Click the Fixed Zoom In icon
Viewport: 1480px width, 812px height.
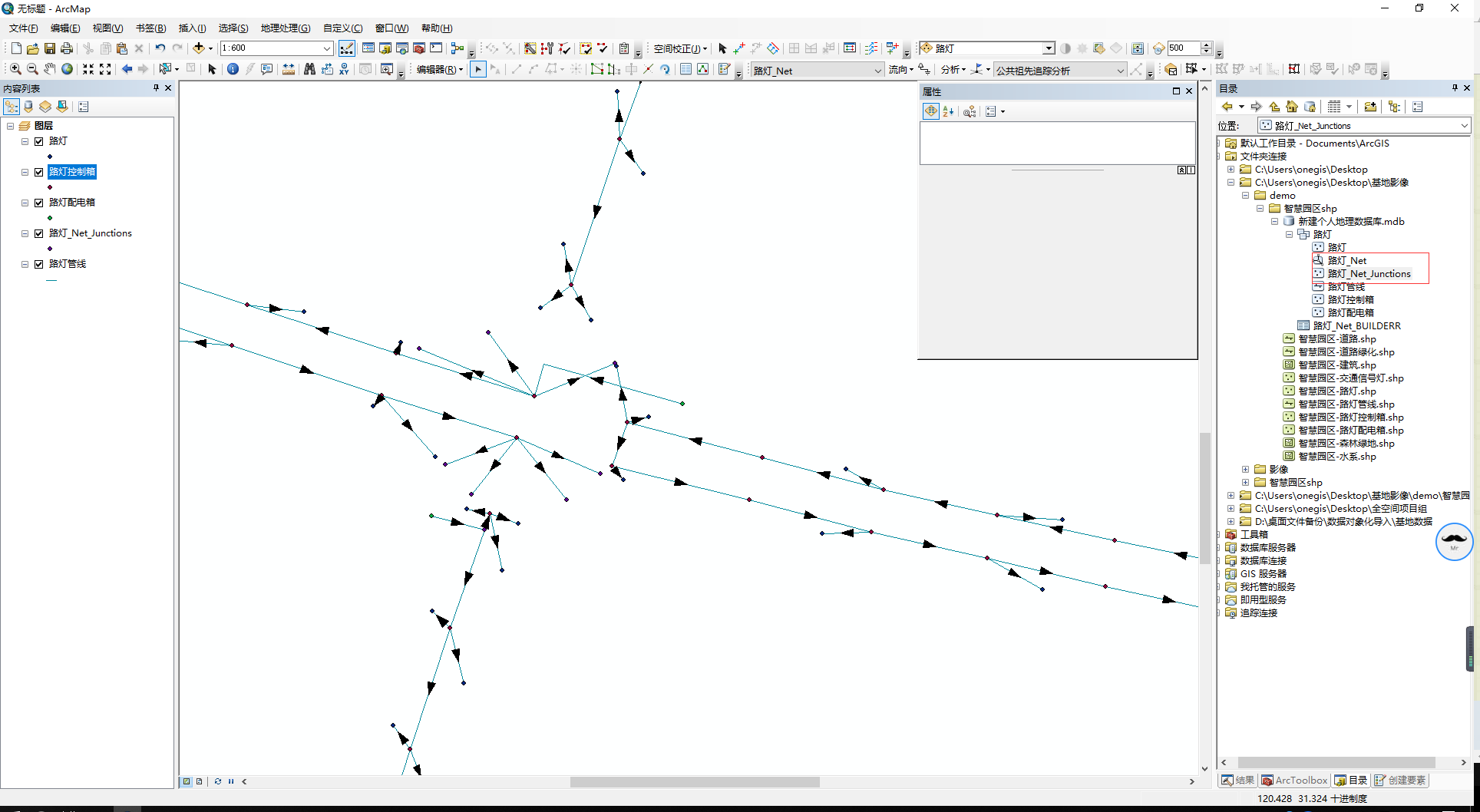point(88,69)
